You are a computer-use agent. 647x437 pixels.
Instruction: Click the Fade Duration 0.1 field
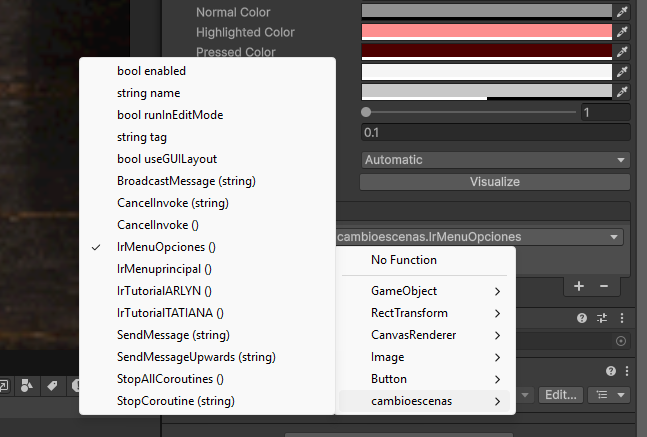click(495, 132)
